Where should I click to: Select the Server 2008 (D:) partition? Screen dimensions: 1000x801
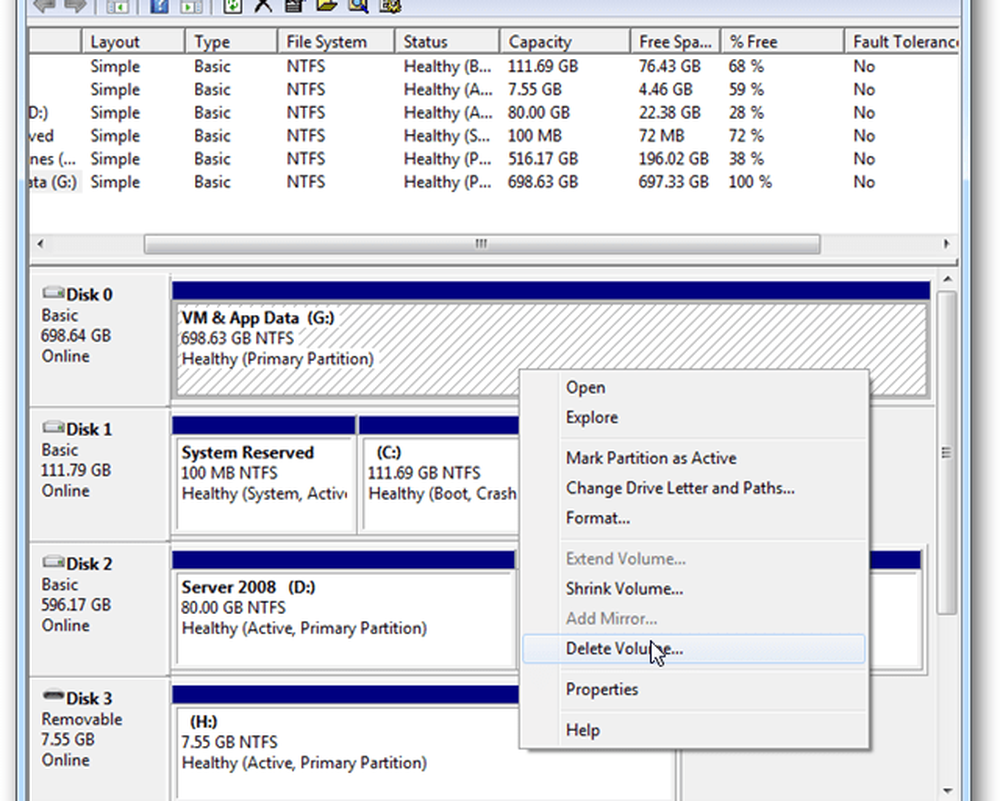344,619
